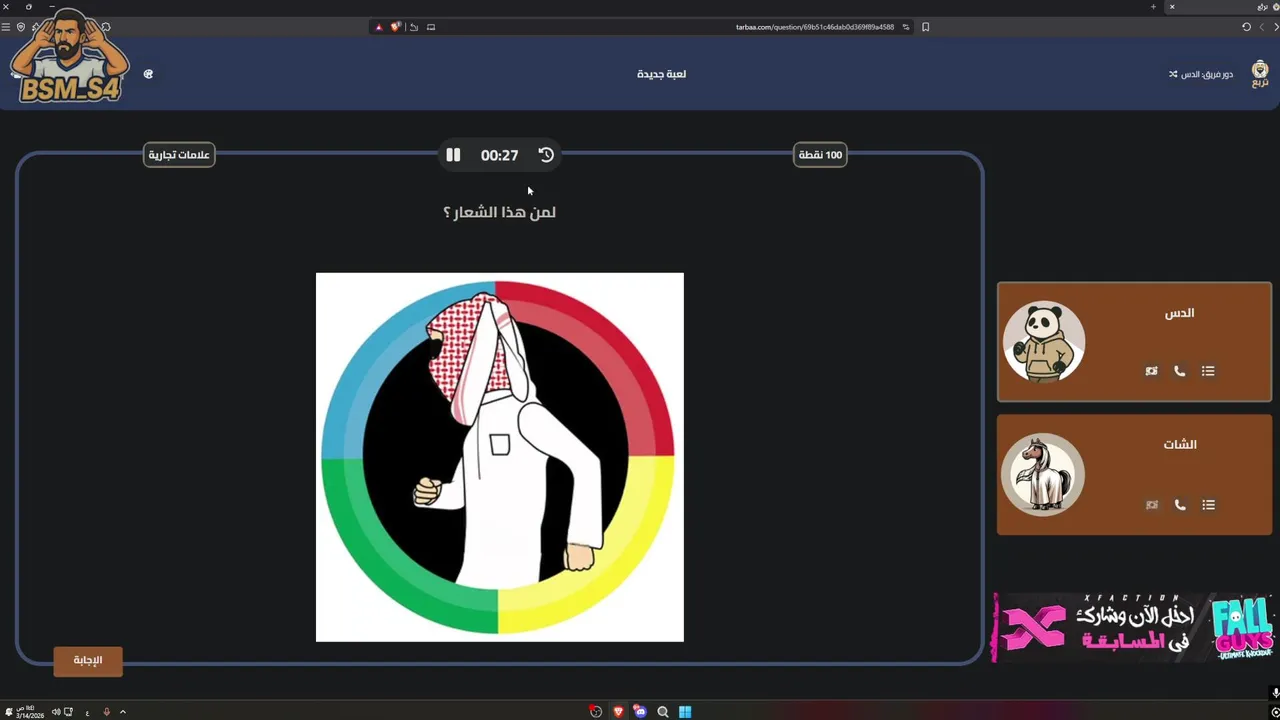Use the list lifeline for الدس team
Screen dimensions: 1280x720
(x=1208, y=371)
